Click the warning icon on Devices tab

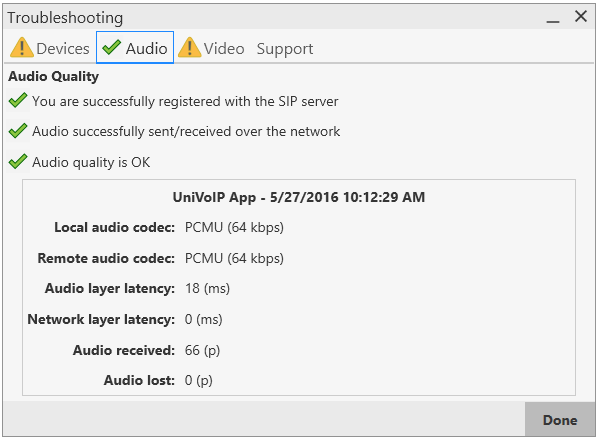22,47
